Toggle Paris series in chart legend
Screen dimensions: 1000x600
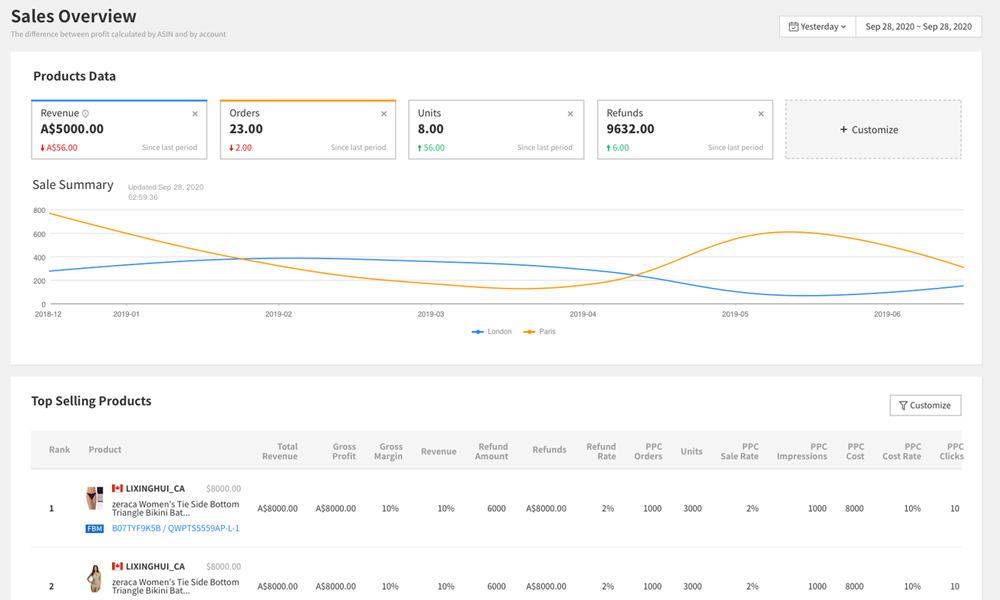539,331
